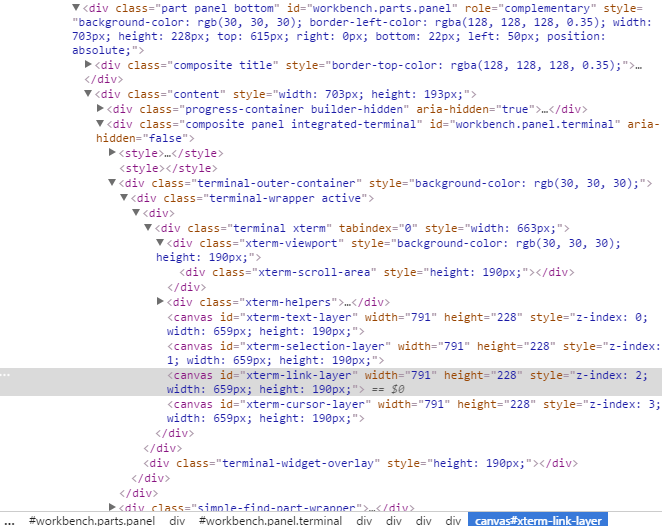Click the ellipsis inside progress-container div
Image resolution: width=662 pixels, height=526 pixels.
click(x=545, y=110)
